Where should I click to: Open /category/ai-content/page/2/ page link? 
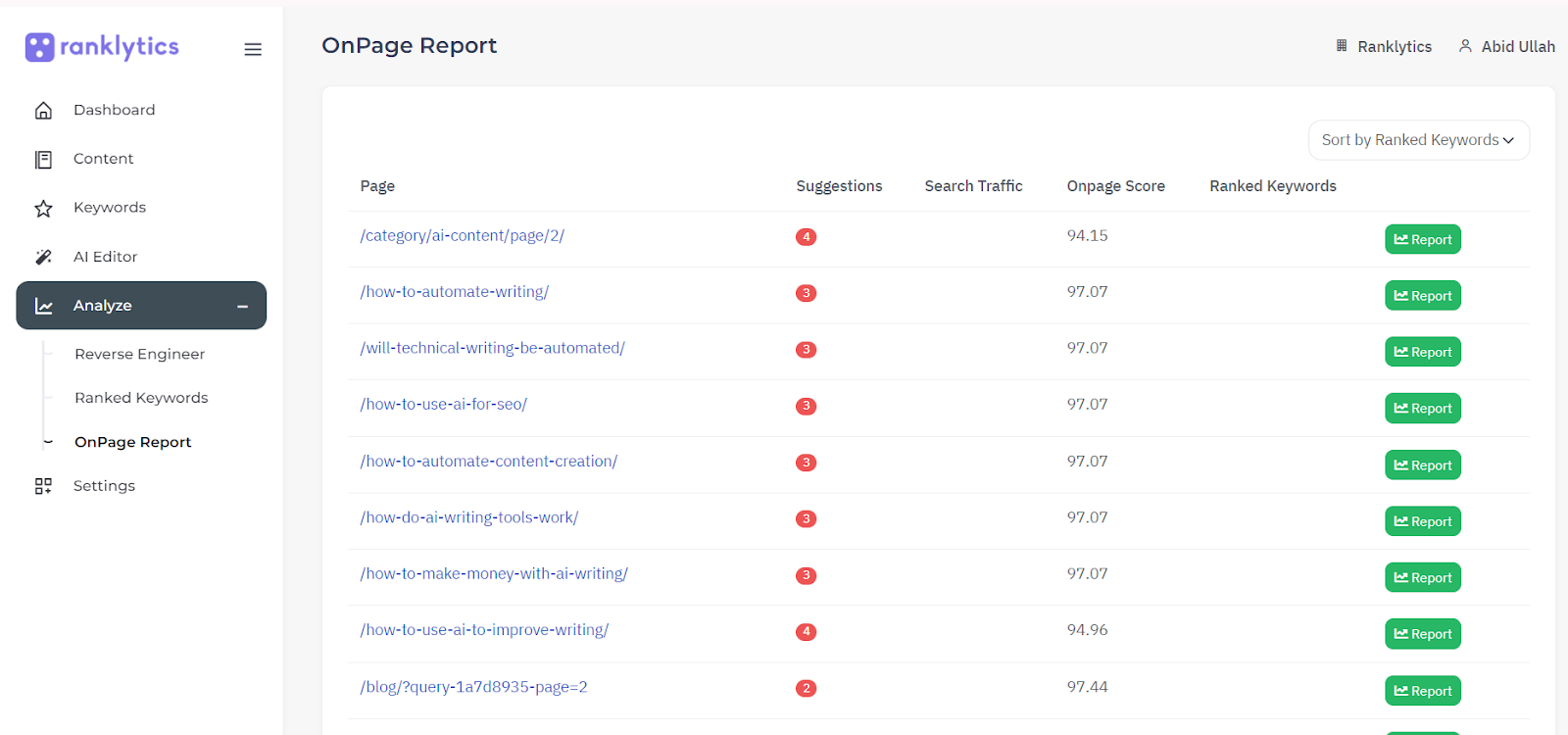[x=462, y=236]
